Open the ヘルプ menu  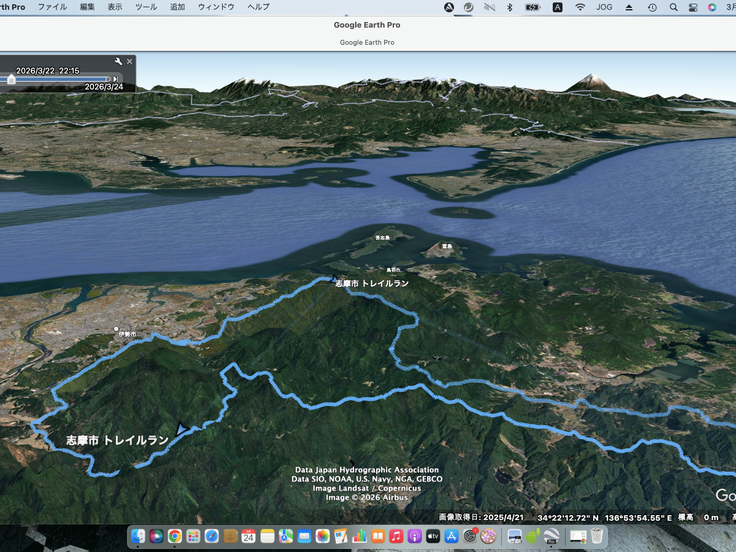pyautogui.click(x=258, y=7)
